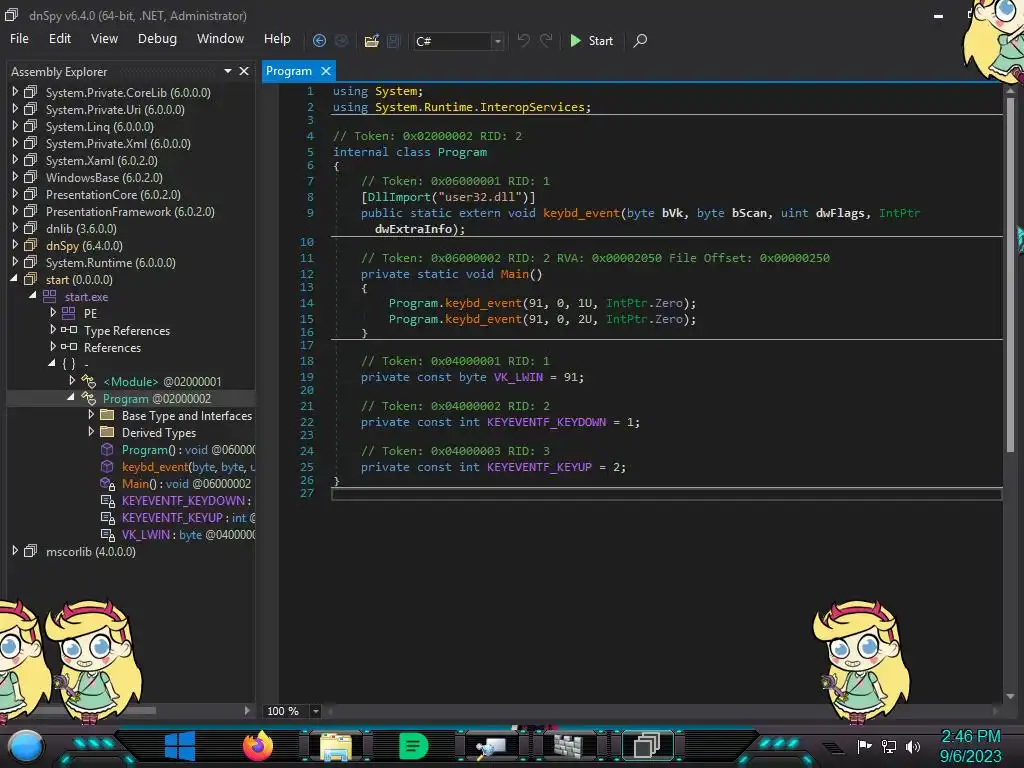Image resolution: width=1024 pixels, height=768 pixels.
Task: Collapse the Program @02000002 node
Action: pyautogui.click(x=71, y=398)
